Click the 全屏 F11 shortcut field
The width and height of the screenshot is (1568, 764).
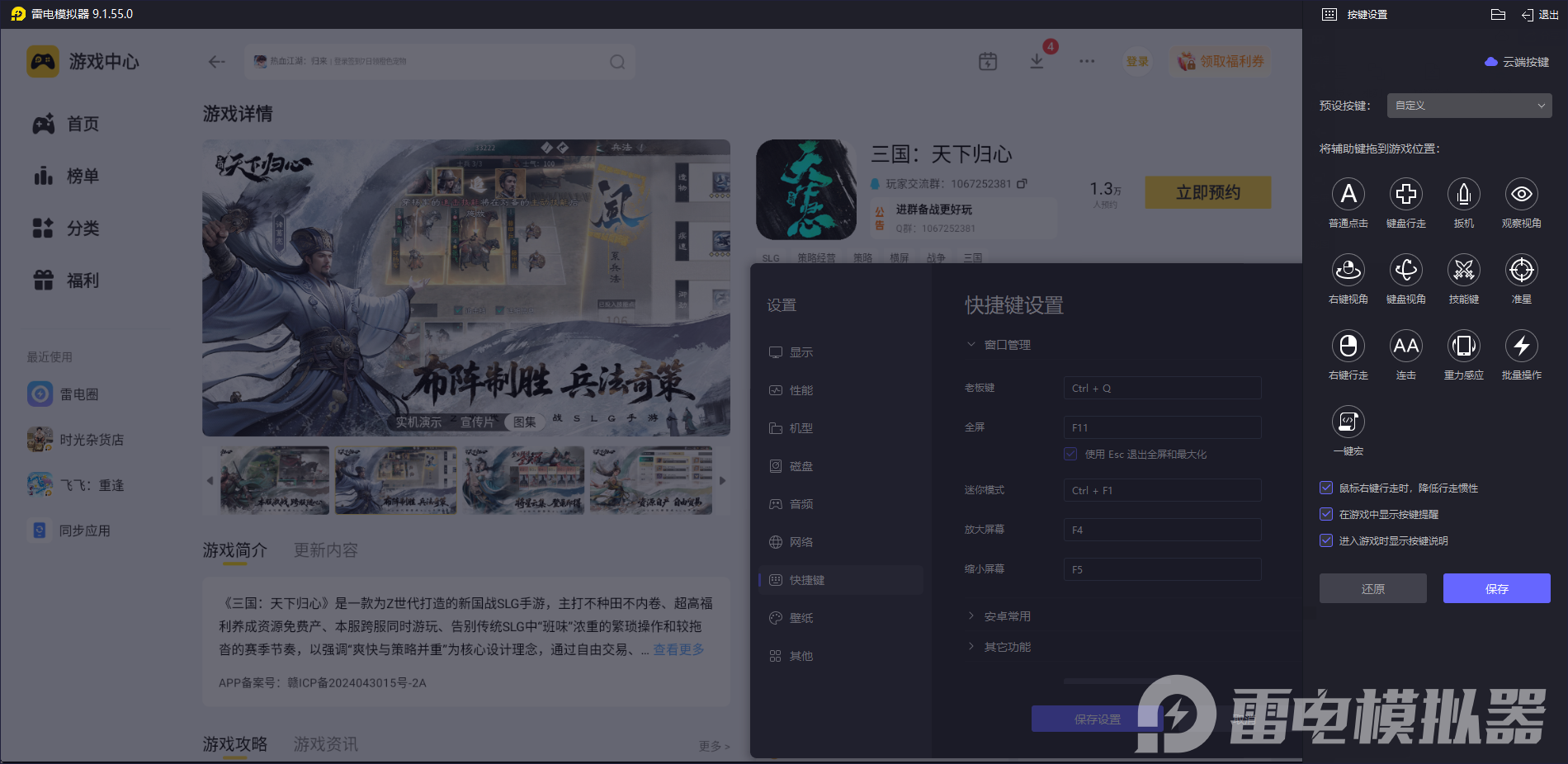click(1161, 427)
